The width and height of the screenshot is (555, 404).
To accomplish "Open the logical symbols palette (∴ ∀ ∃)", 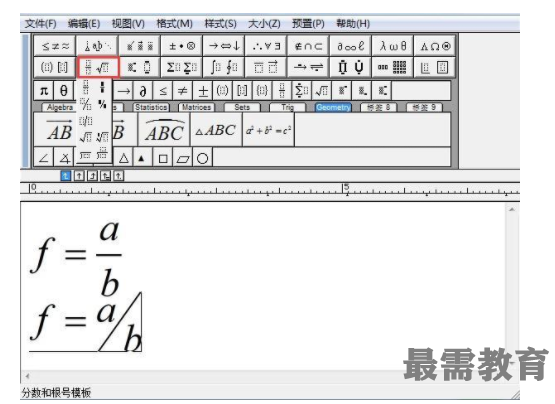I will click(x=266, y=46).
